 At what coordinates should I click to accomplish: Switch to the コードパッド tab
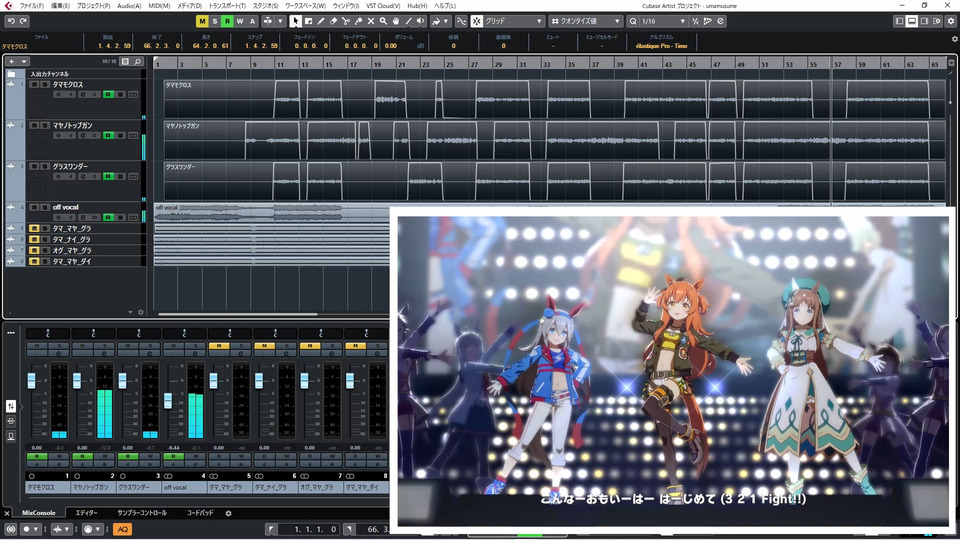[x=200, y=513]
